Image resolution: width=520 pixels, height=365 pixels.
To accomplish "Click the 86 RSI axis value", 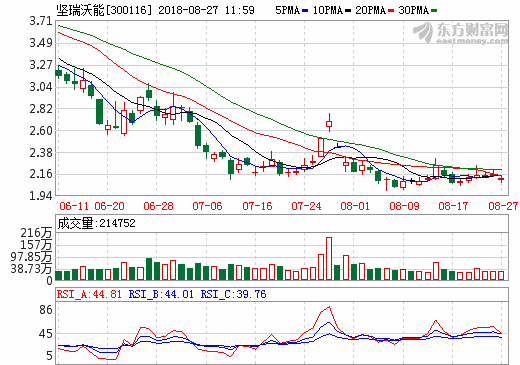I will pyautogui.click(x=46, y=310).
